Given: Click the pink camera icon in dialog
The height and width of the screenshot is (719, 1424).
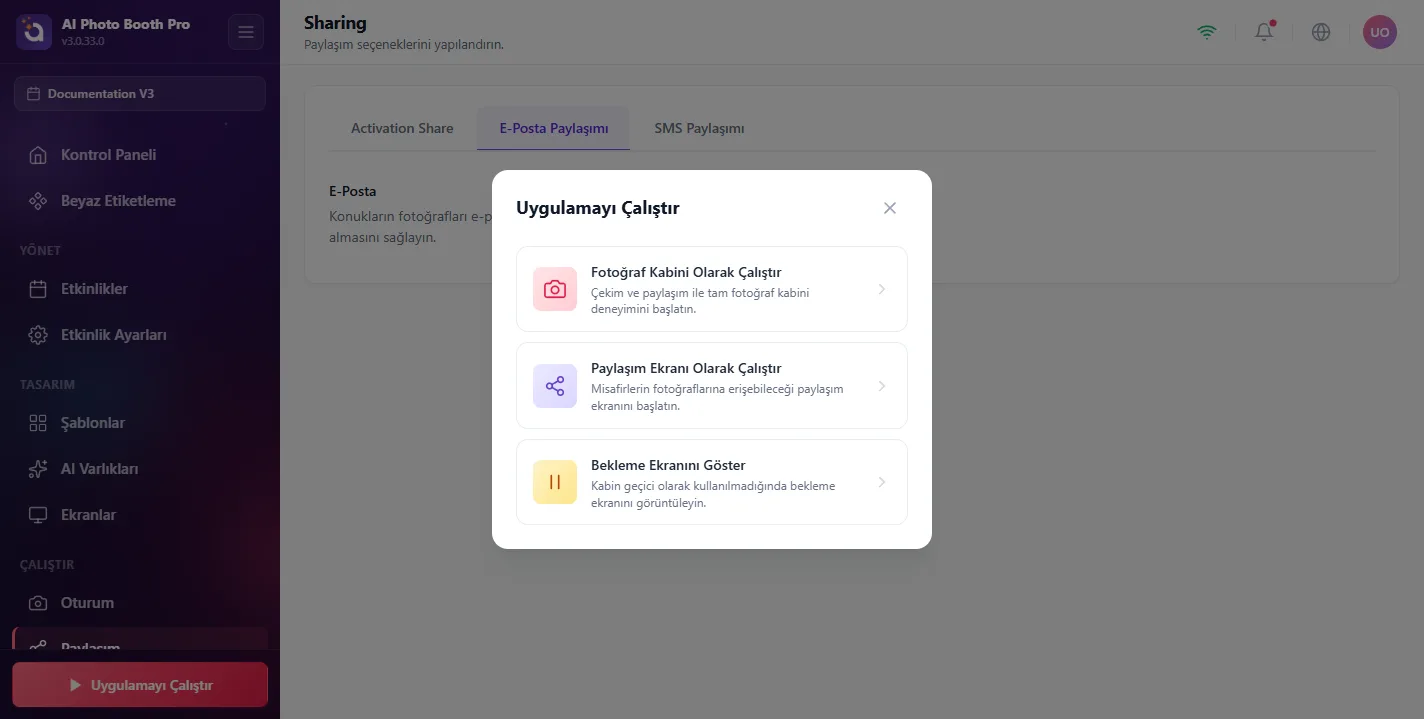Looking at the screenshot, I should pos(555,289).
